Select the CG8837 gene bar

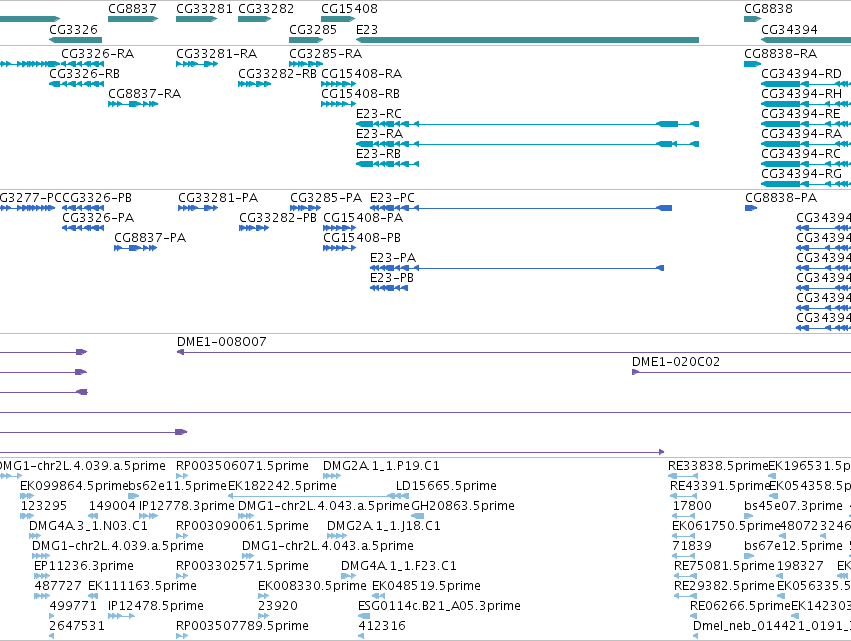[x=133, y=19]
